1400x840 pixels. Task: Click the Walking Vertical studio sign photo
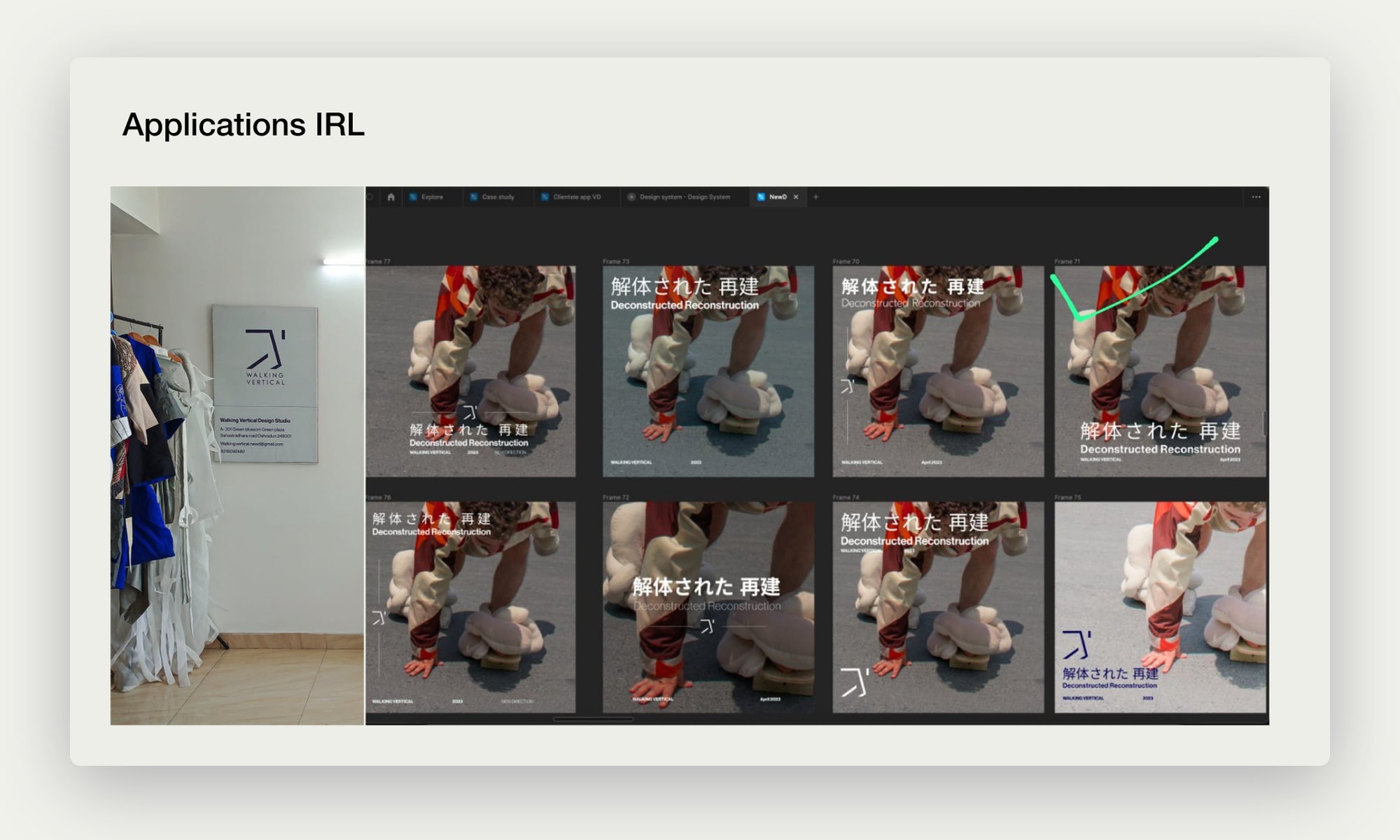265,384
